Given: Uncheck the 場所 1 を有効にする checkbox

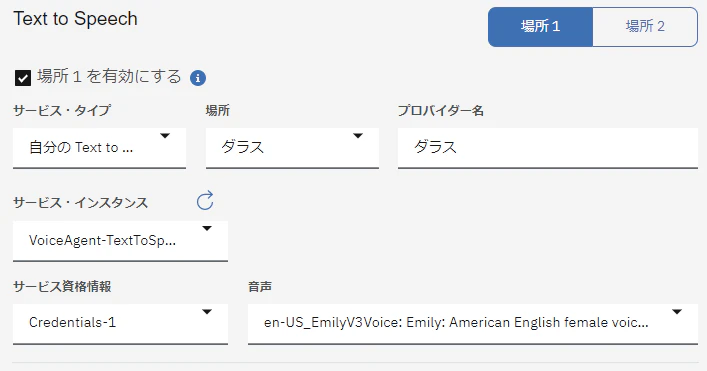Looking at the screenshot, I should 23,78.
